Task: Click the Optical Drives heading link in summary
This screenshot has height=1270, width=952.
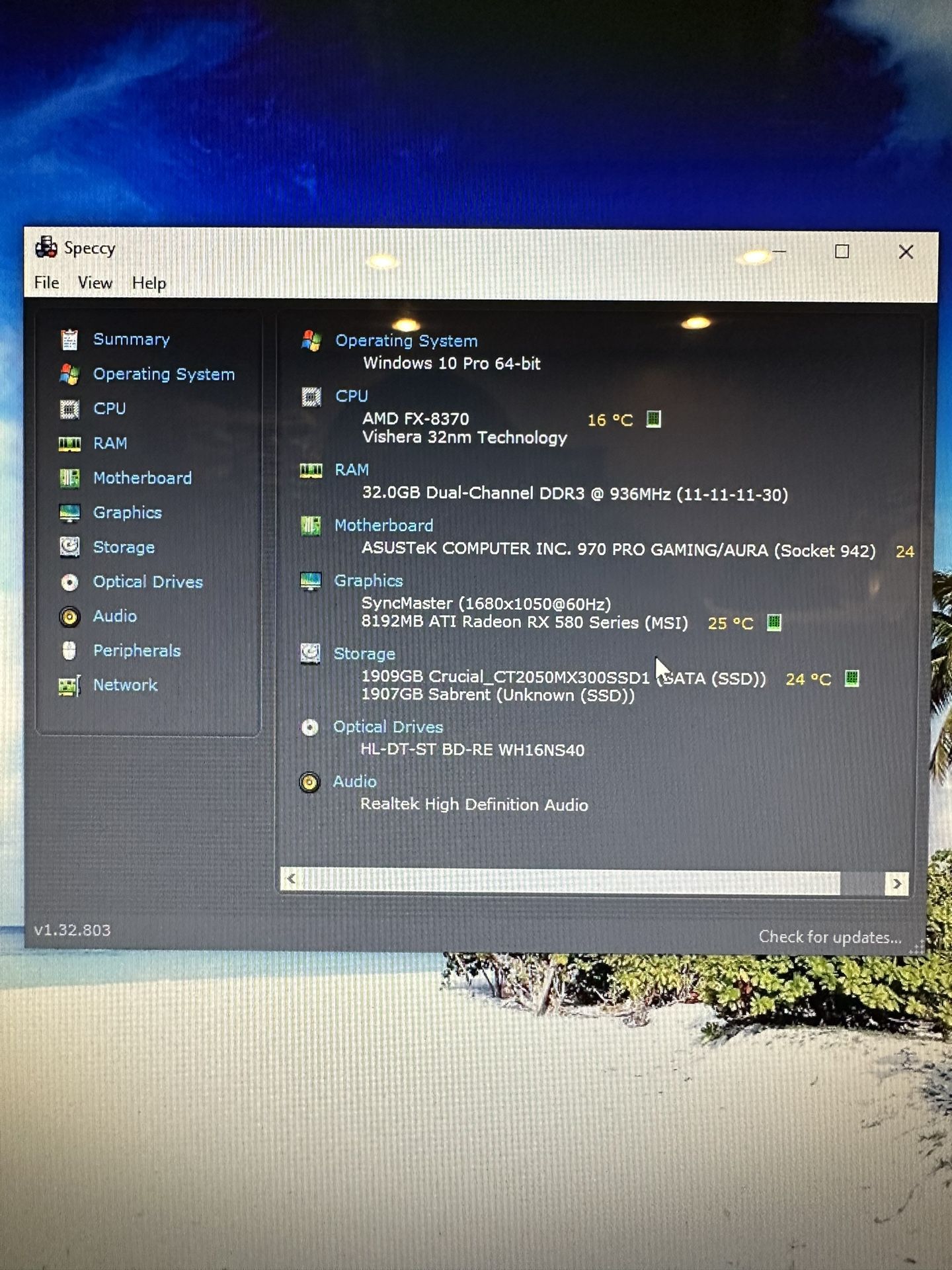Action: (388, 727)
